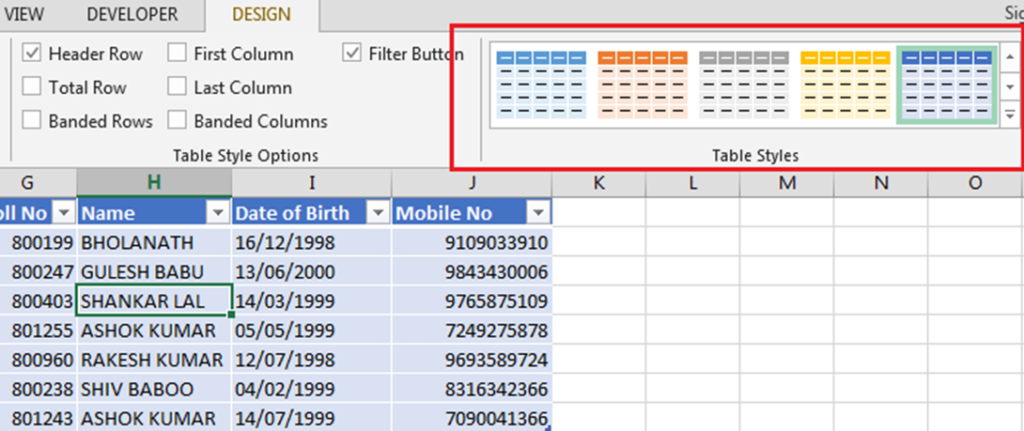
Task: Select the blue table style thumbnail
Action: coord(540,84)
